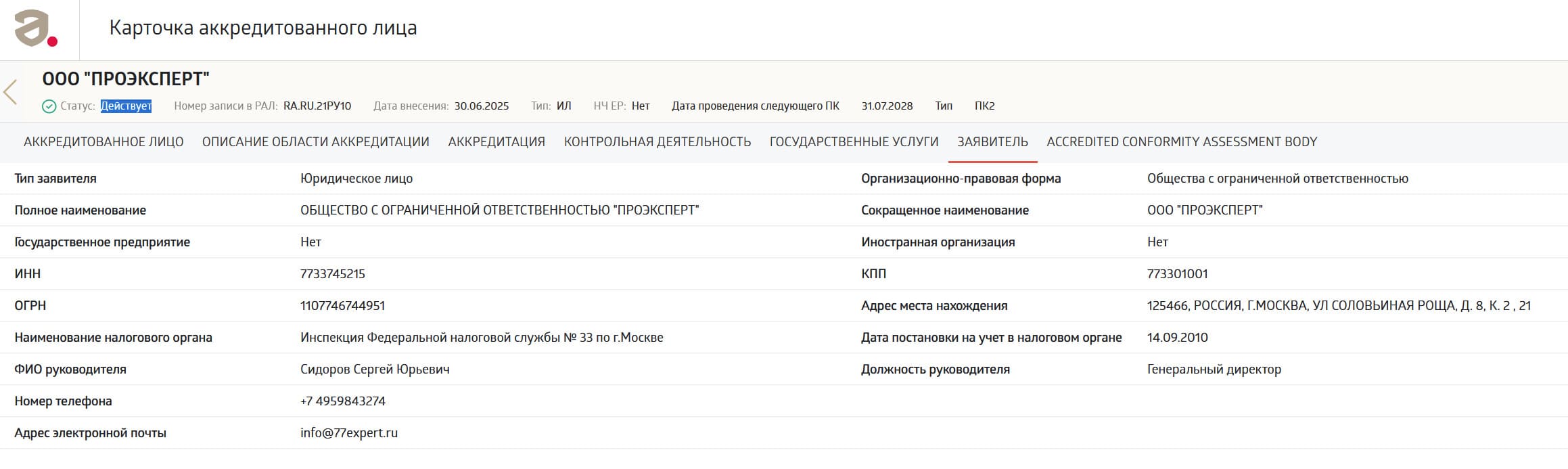Click full name ОБЩЕСТВО С ОГРАНИЧЕННОЙ ОТВЕТСТВЕННОСТЬЮ "ПРОЭКСПЕРТ"
The width and height of the screenshot is (1568, 469).
[500, 210]
